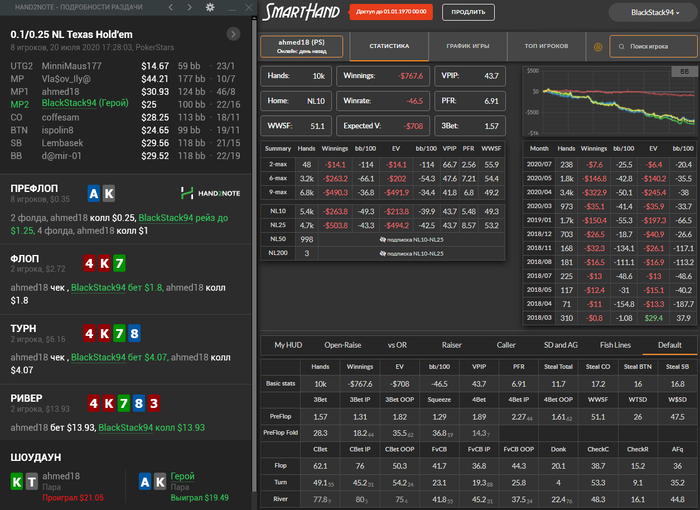Click the Hands 10k stat box

click(296, 76)
